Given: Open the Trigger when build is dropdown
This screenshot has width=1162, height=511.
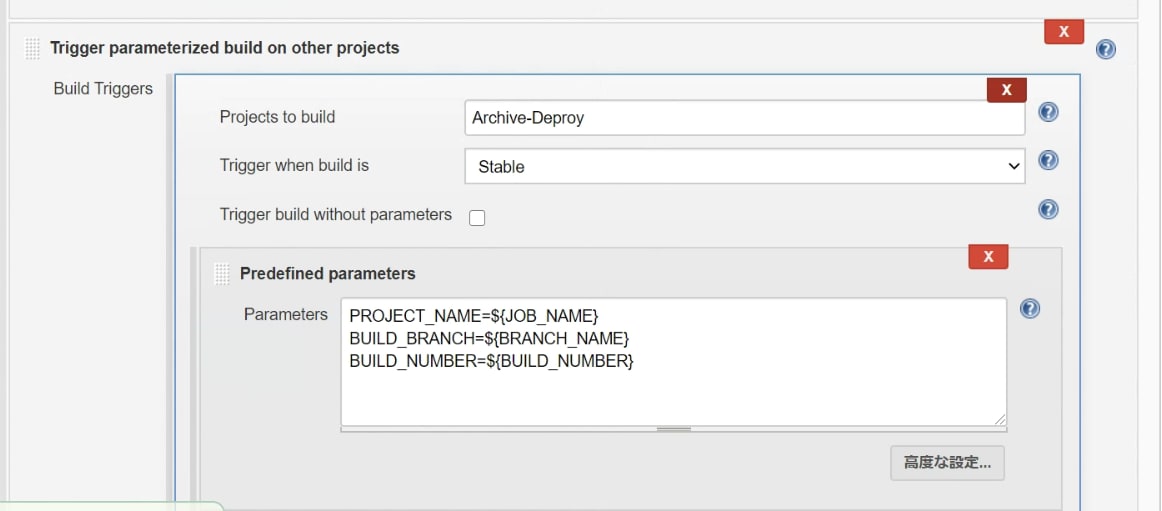Looking at the screenshot, I should pos(744,167).
